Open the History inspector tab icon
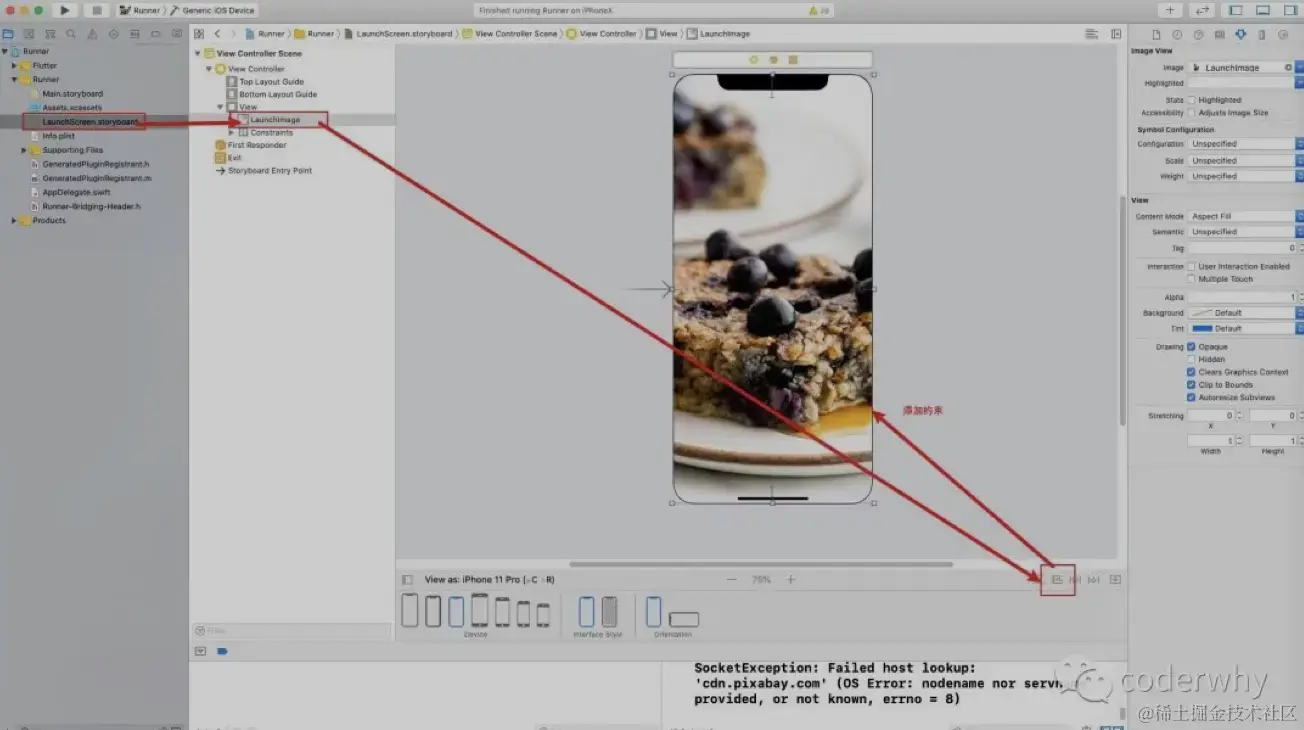The image size is (1304, 730). [x=1177, y=34]
